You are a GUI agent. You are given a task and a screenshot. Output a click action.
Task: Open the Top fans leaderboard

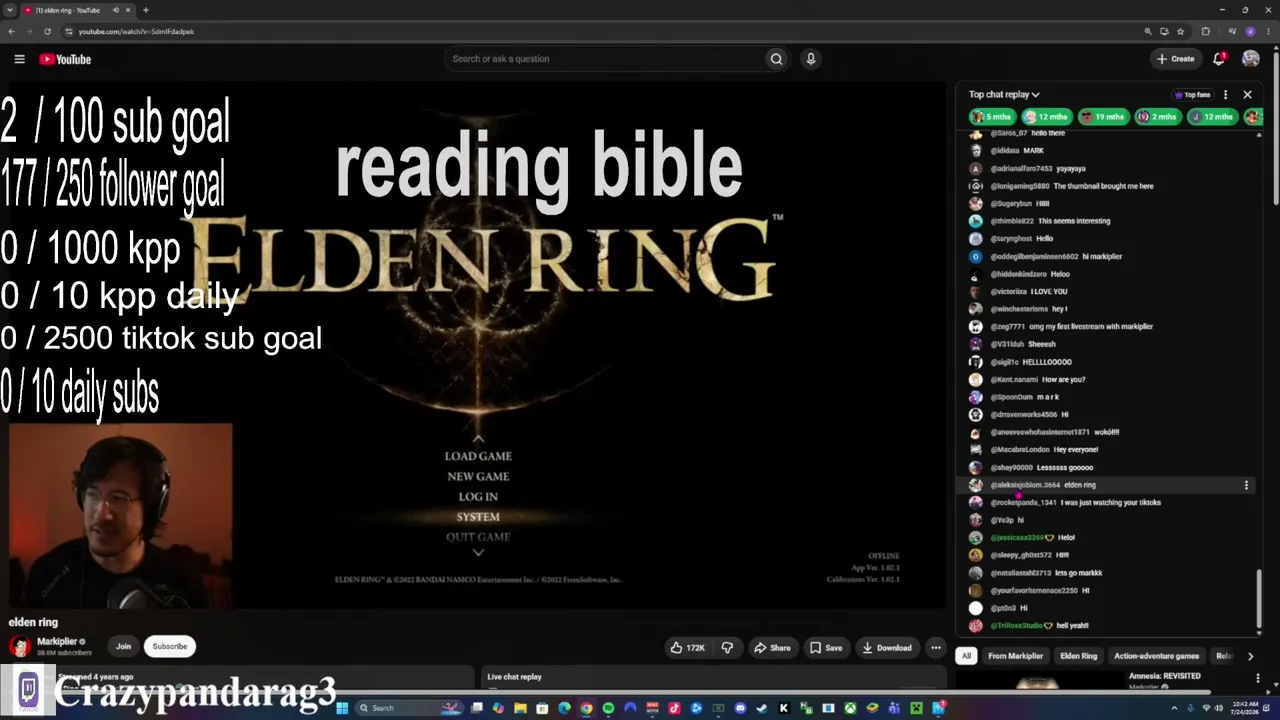coord(1192,95)
